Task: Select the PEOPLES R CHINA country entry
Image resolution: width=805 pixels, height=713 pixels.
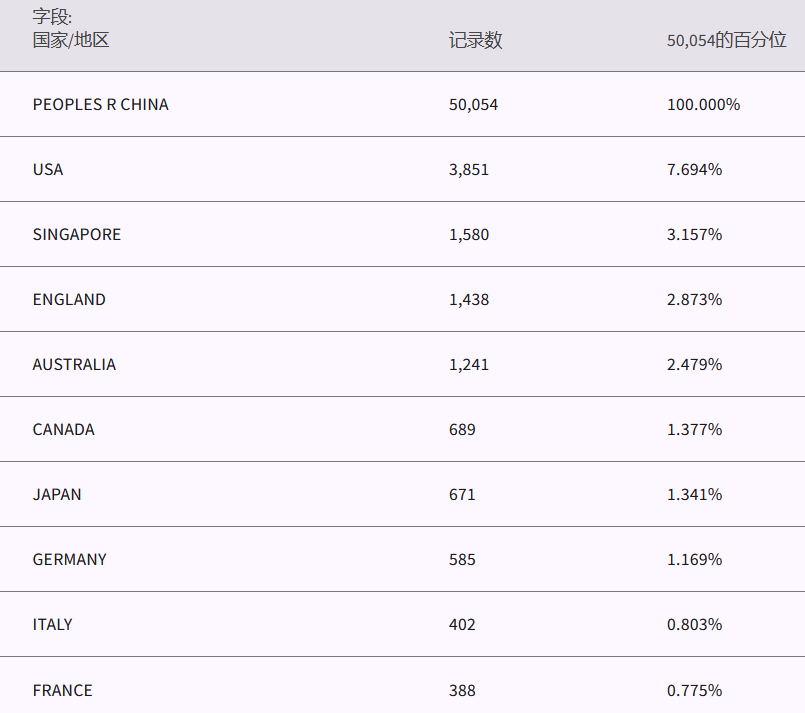Action: 100,104
